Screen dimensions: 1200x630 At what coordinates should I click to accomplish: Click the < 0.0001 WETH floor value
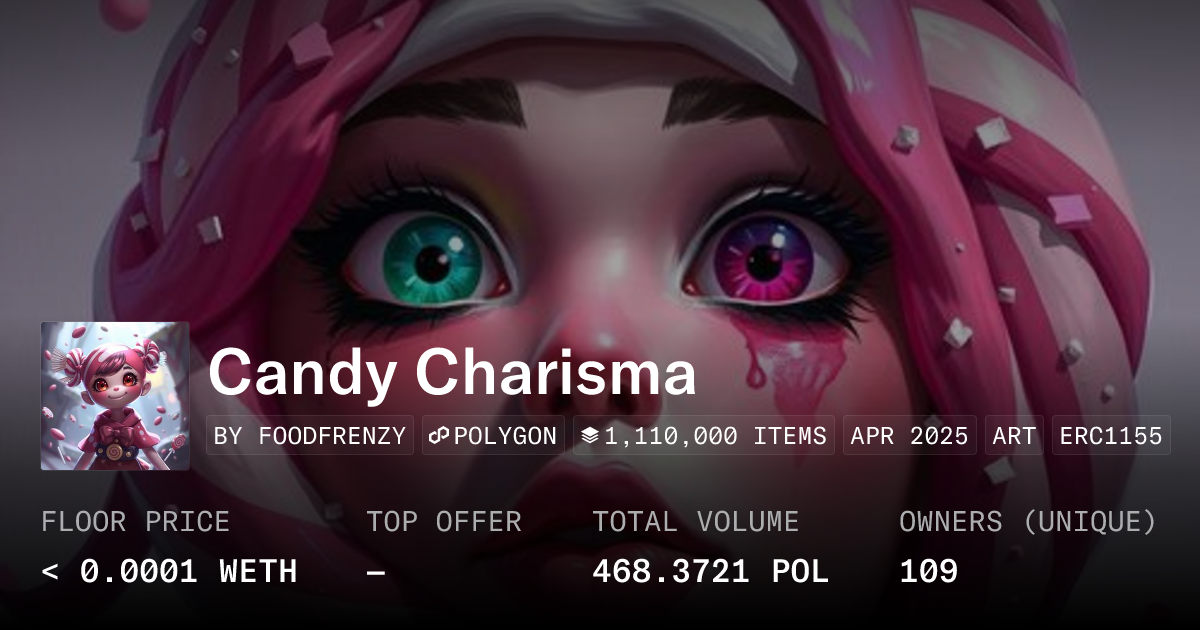(169, 572)
